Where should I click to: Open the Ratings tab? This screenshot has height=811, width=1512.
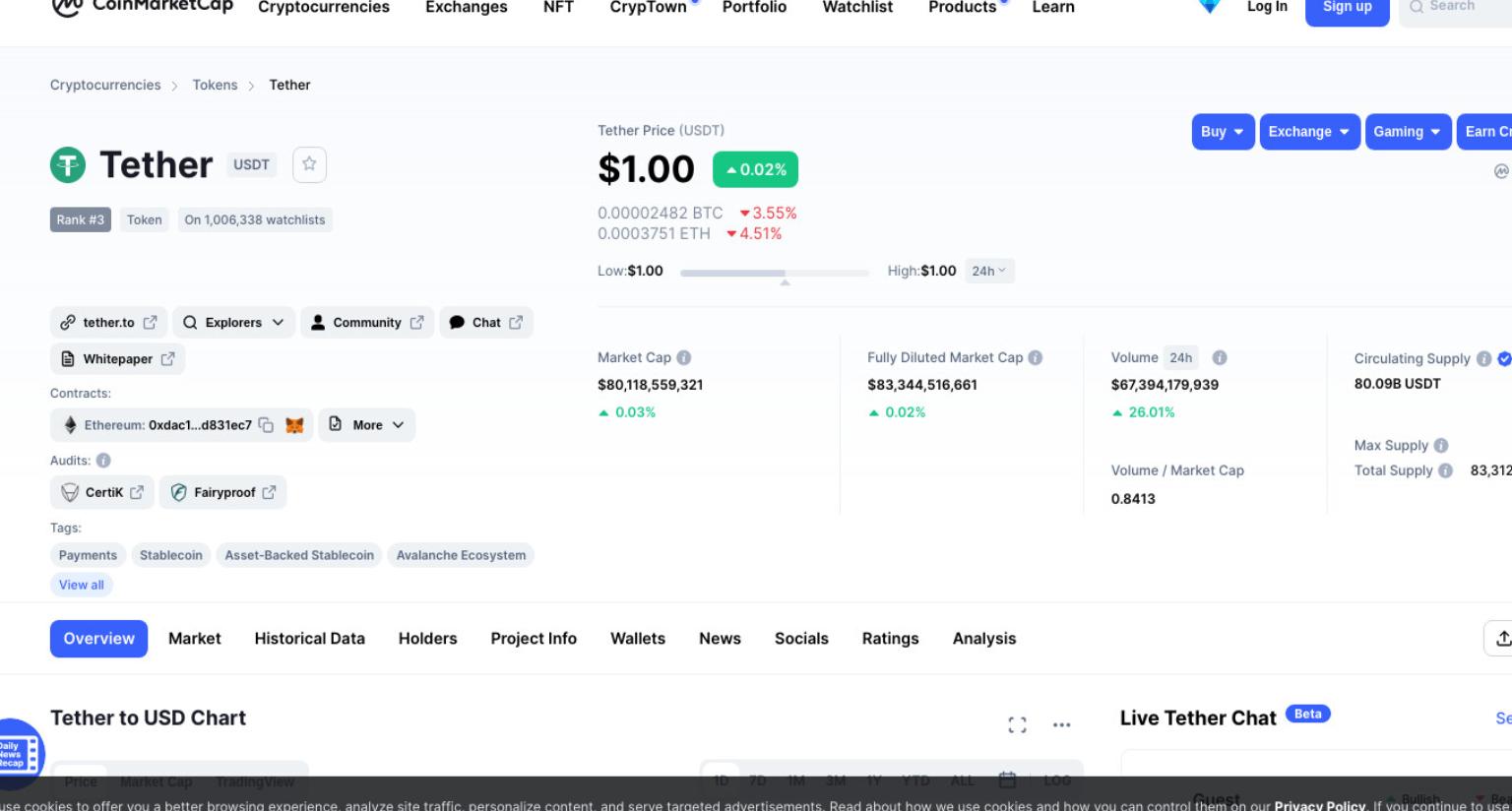[x=890, y=638]
